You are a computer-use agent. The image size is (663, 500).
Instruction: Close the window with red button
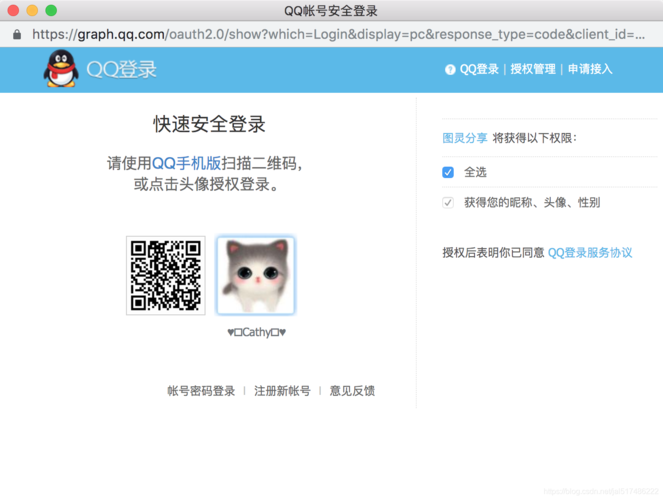point(14,10)
